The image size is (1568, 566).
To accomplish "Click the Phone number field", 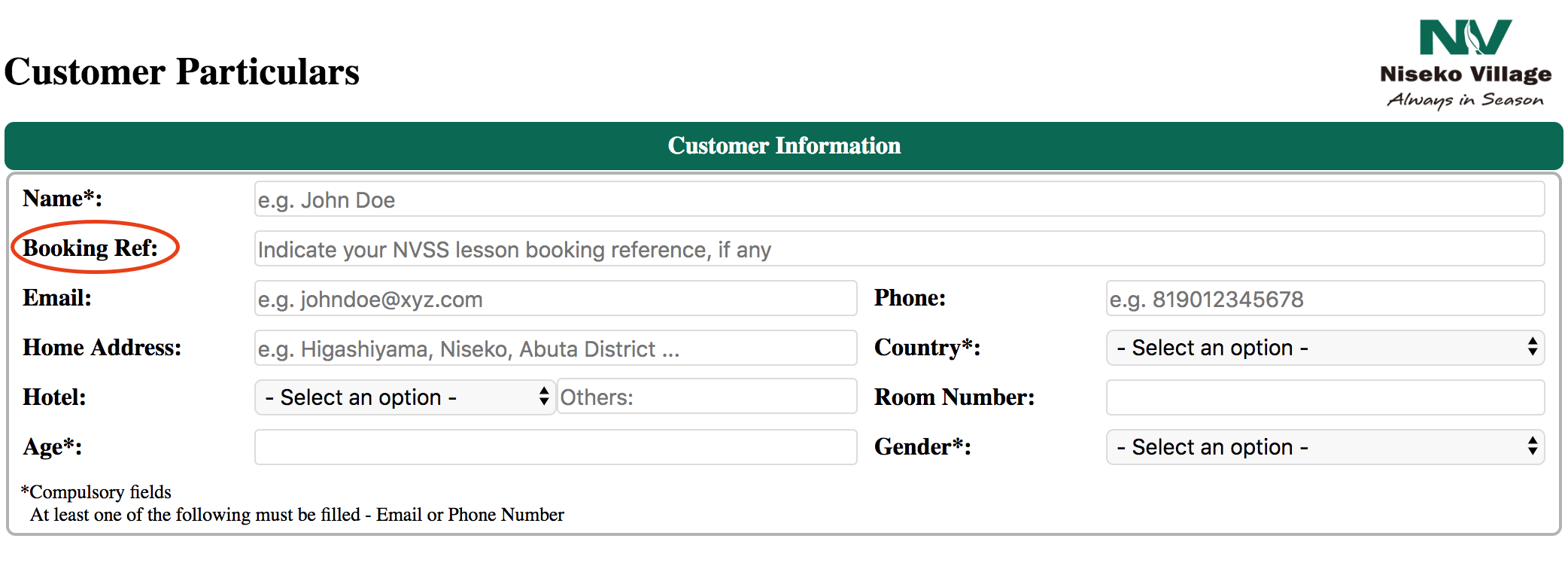I will coord(1325,298).
